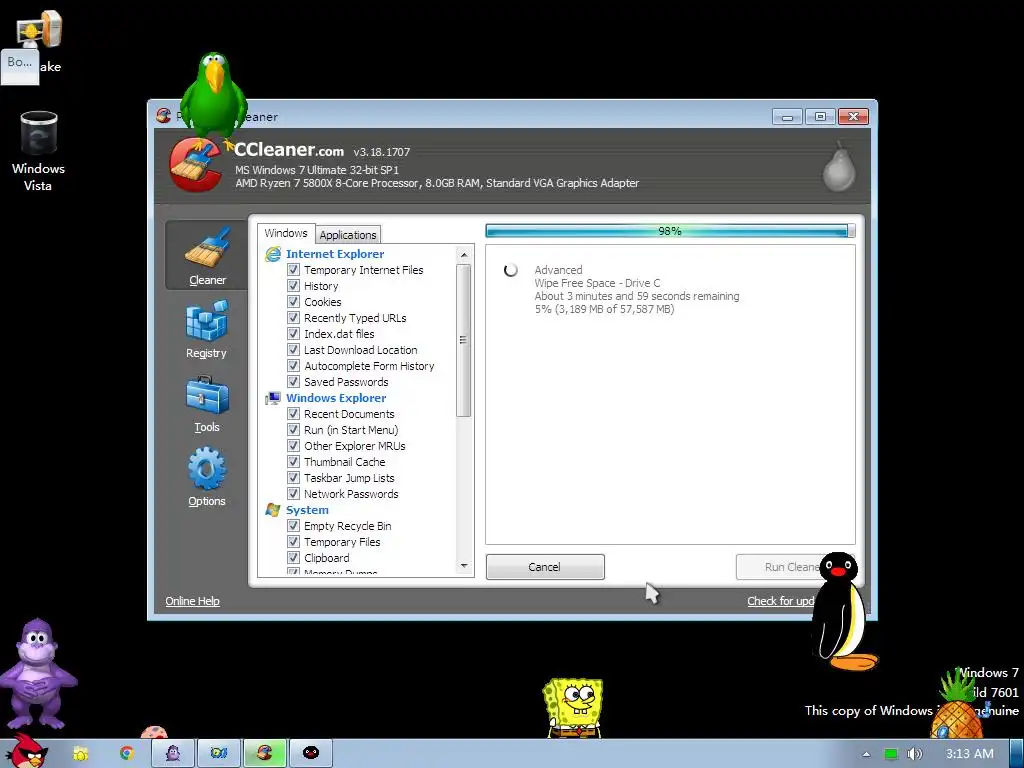
Task: Toggle the Cookies checkbox
Action: 293,302
